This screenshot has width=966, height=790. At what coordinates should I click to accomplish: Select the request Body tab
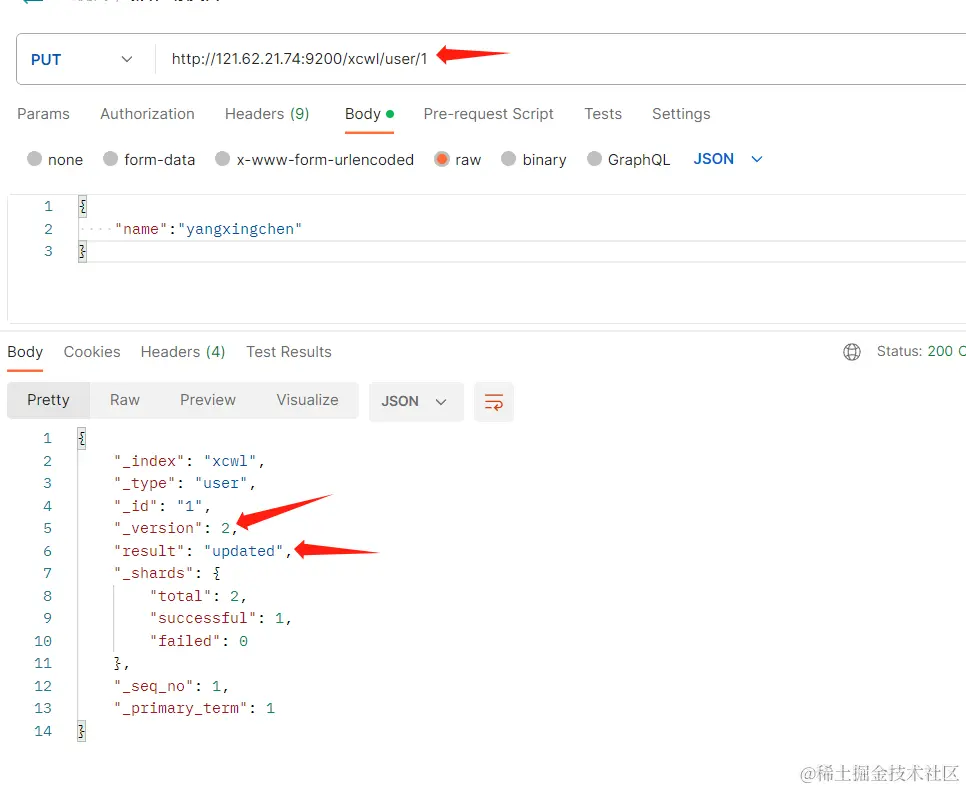[x=369, y=114]
